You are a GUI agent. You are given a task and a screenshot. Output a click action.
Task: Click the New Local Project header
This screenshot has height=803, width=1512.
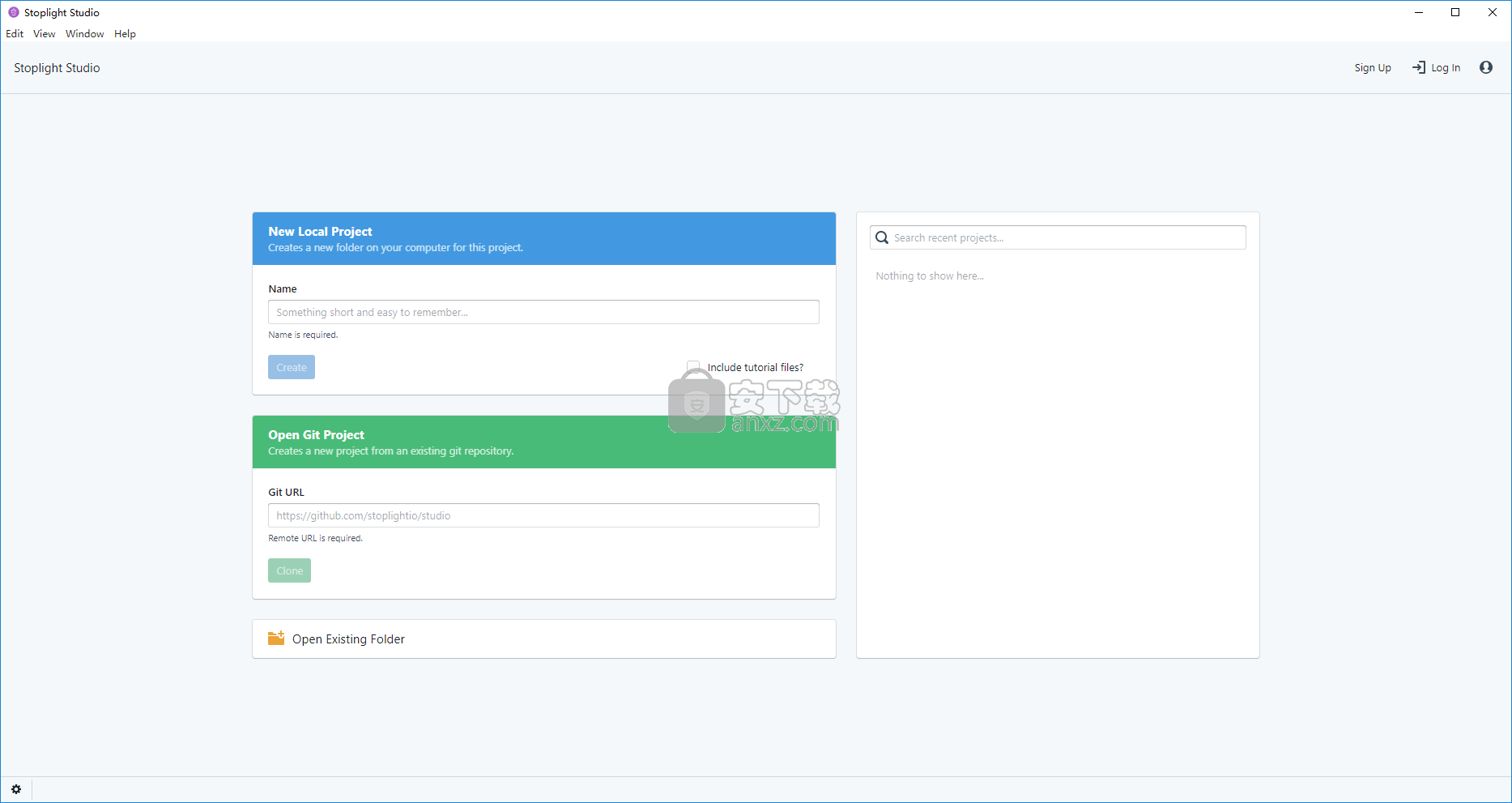pos(544,239)
